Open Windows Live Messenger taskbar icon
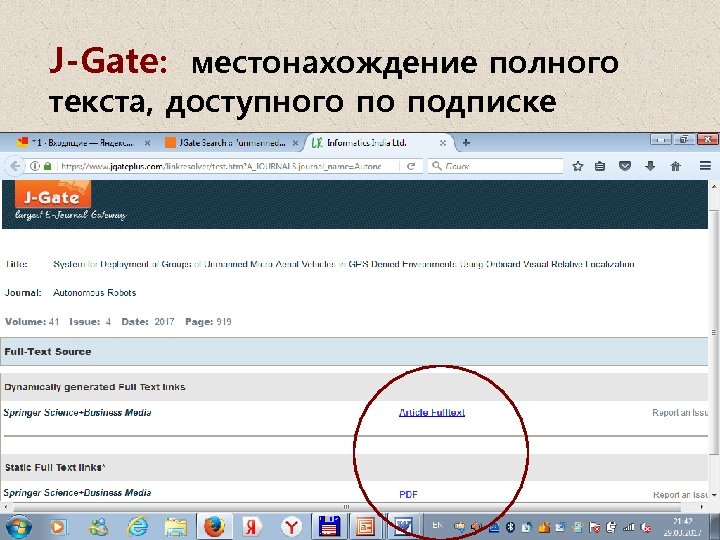720x540 pixels. click(x=99, y=527)
